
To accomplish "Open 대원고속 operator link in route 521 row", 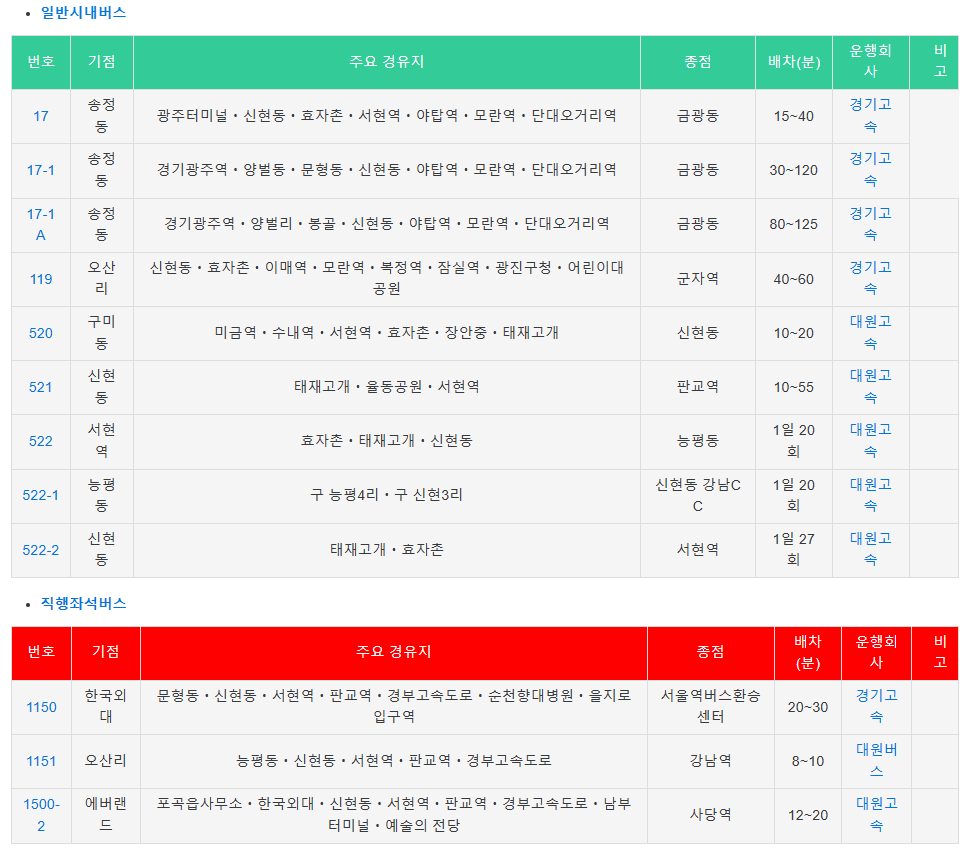I will pos(870,387).
